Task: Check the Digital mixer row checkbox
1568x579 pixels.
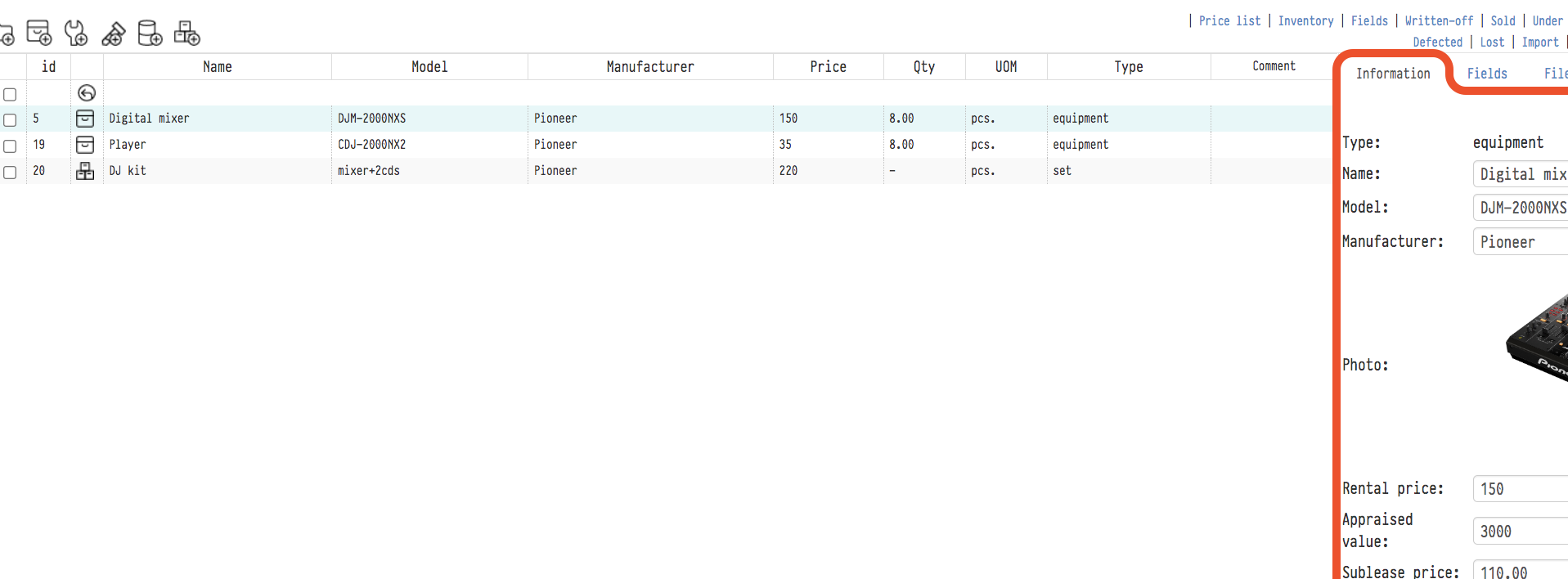Action: [x=10, y=119]
